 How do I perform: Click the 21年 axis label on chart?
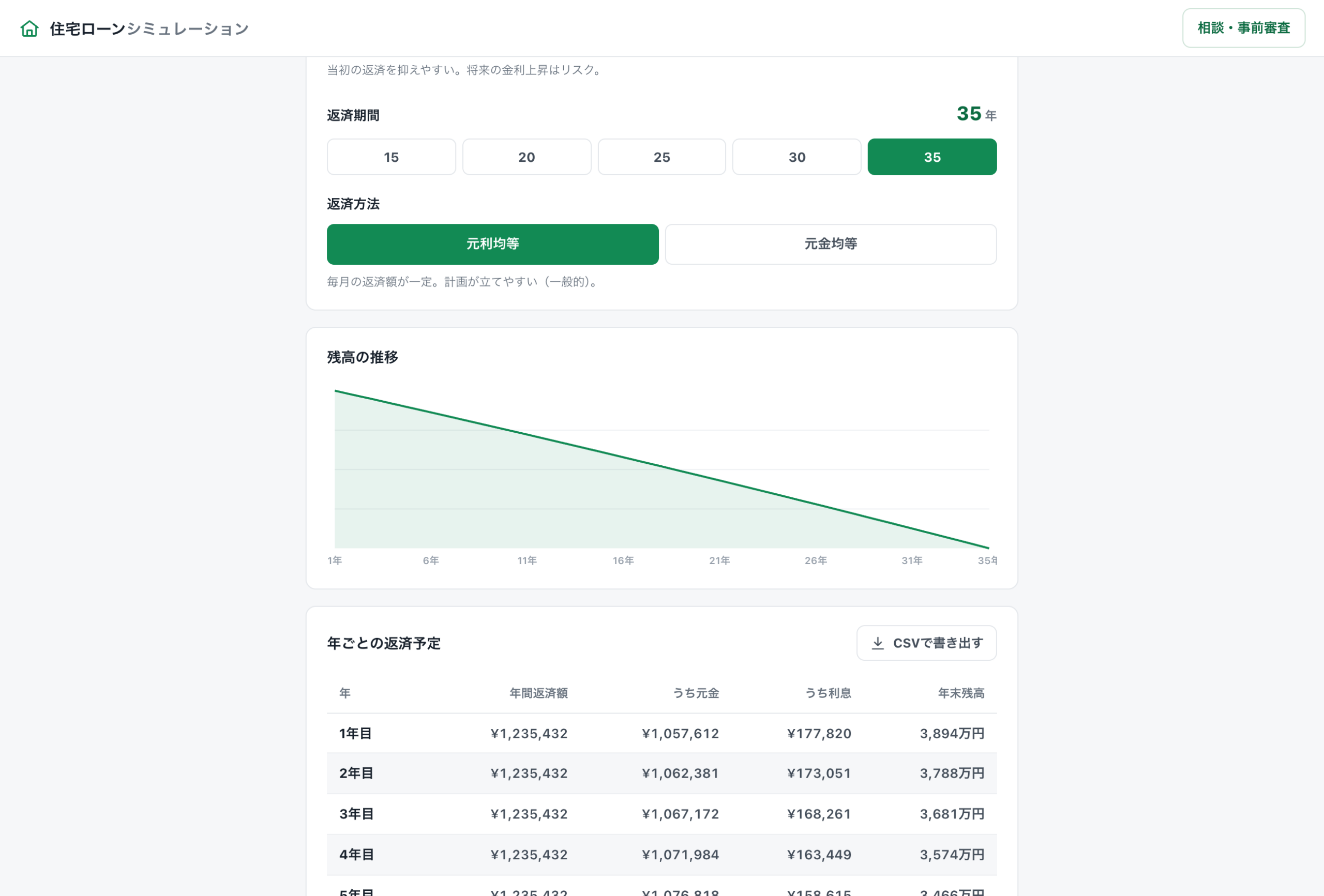tap(719, 561)
